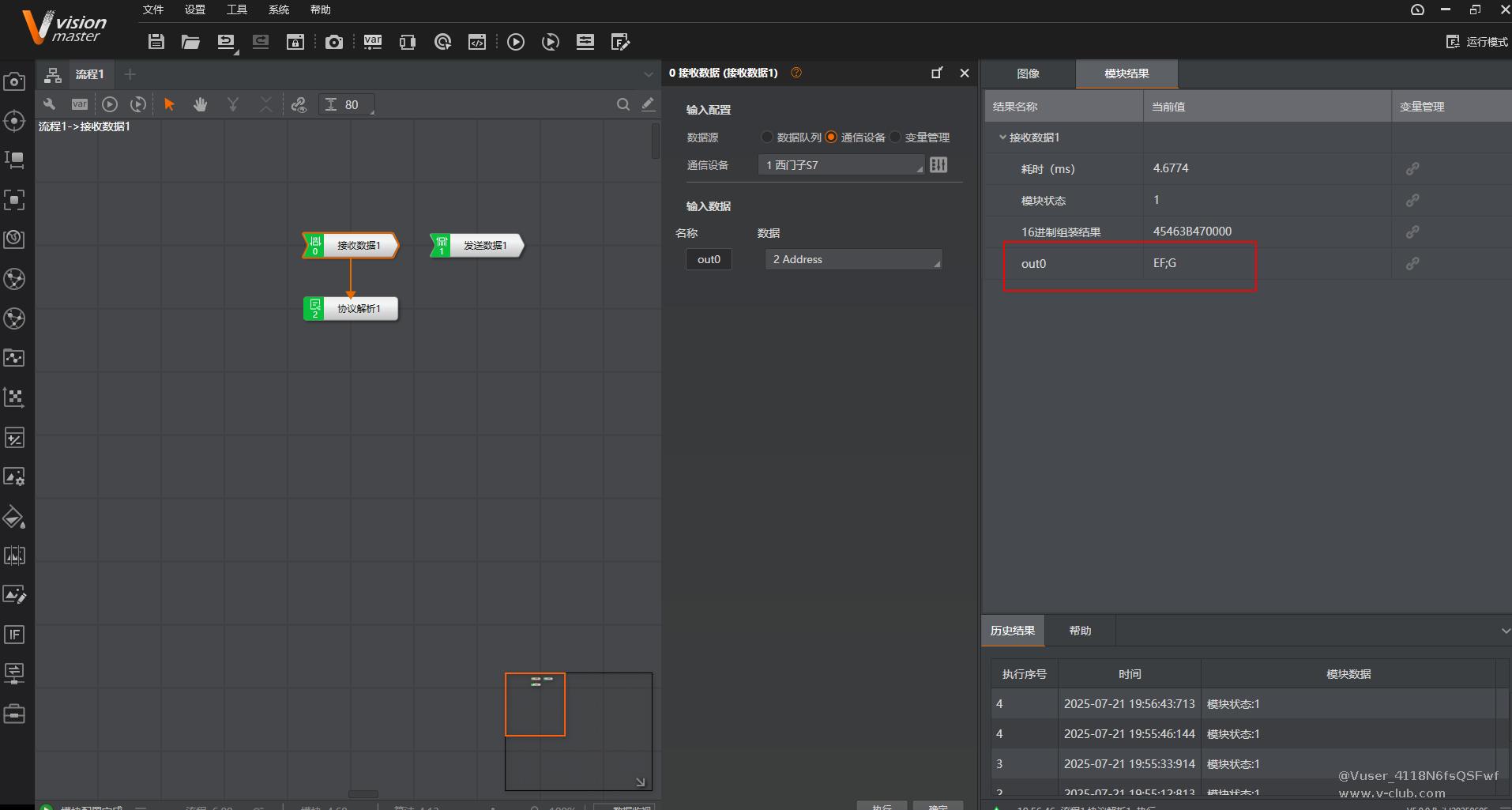Link the 模块状态 result variable

[1412, 200]
